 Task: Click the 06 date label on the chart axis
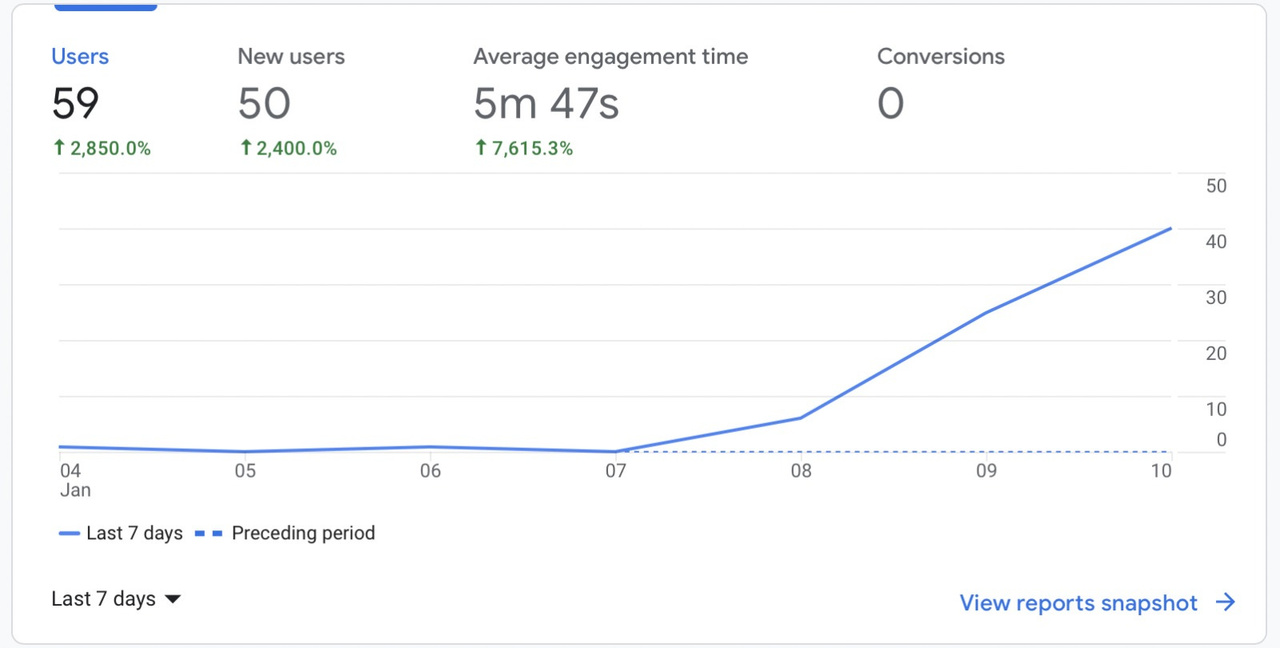pos(430,471)
